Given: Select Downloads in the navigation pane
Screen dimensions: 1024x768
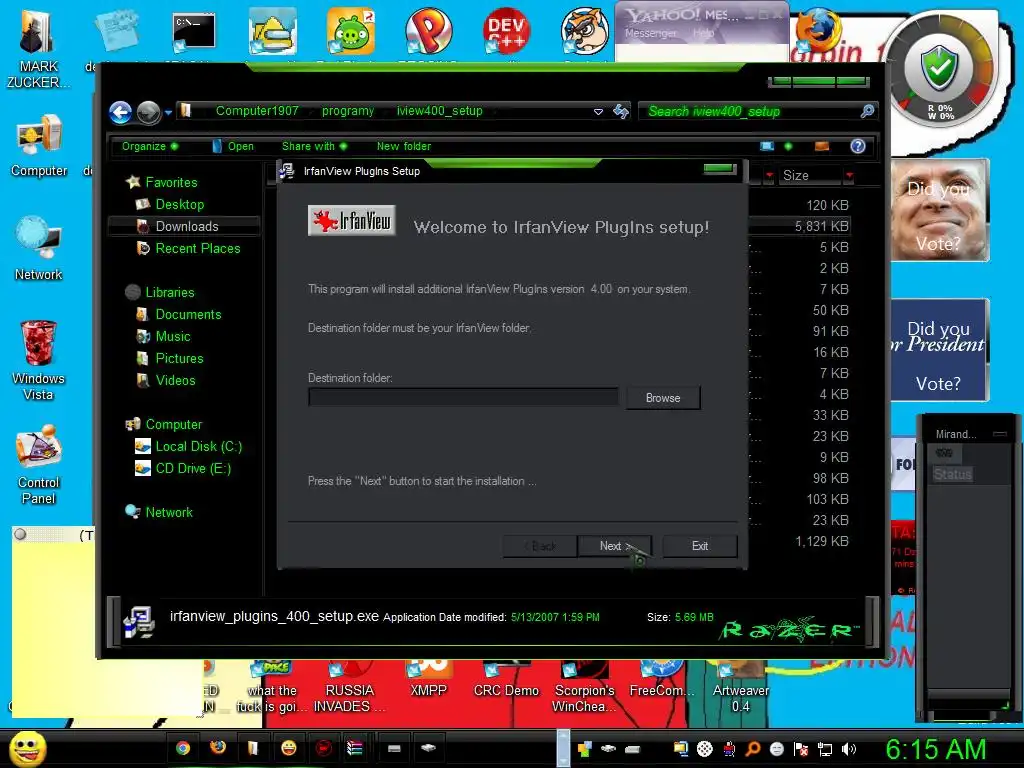Looking at the screenshot, I should tap(186, 226).
